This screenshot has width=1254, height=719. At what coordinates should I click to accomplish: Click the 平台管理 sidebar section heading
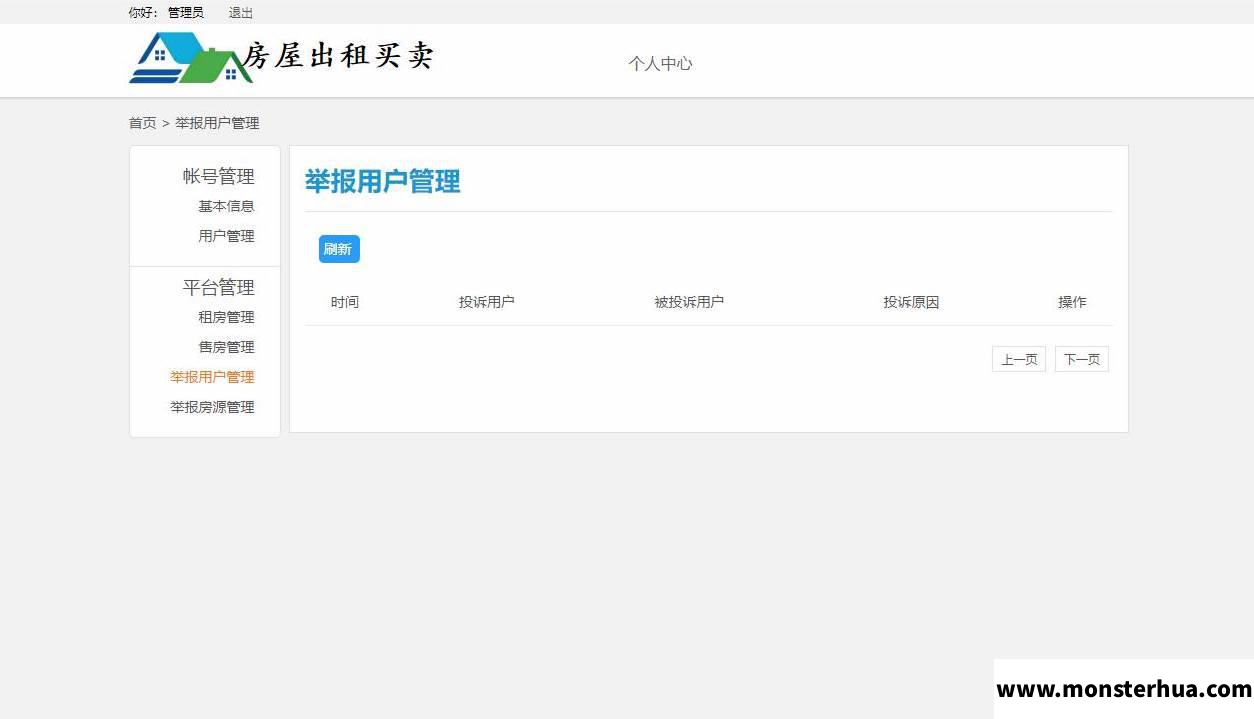(x=218, y=287)
